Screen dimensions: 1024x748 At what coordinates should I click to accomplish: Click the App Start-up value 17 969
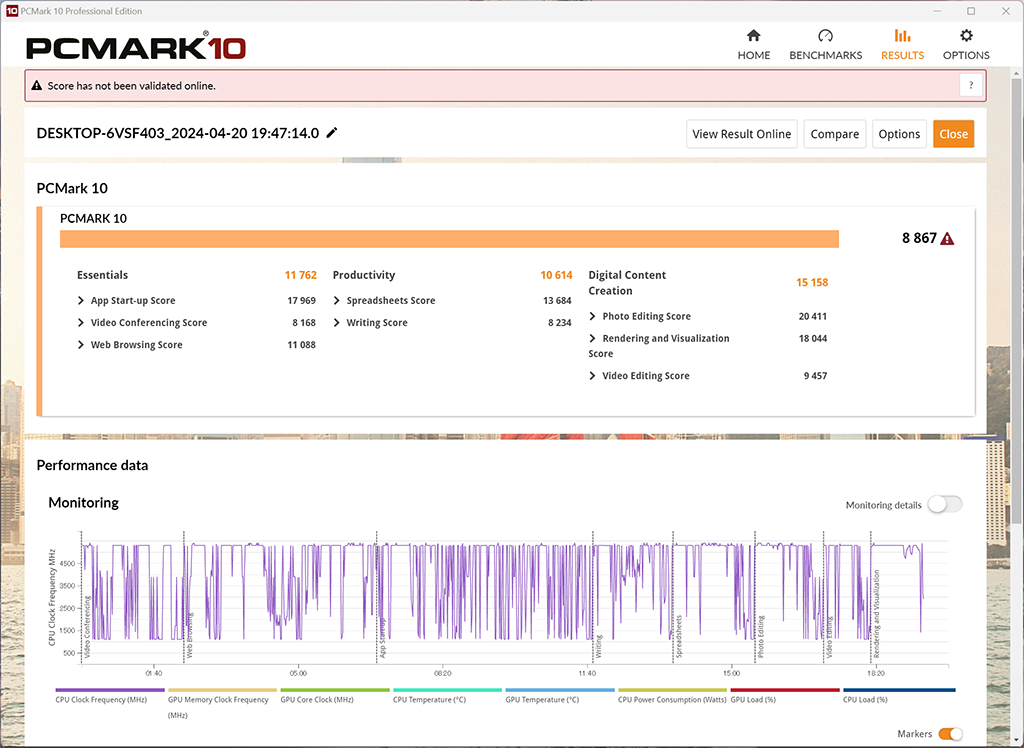[x=301, y=301]
